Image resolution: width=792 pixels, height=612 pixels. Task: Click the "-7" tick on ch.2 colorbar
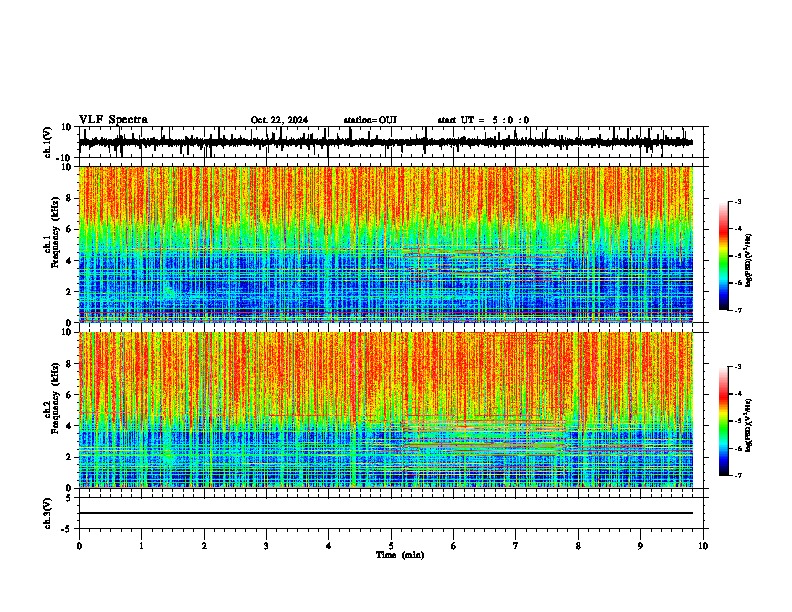click(737, 475)
